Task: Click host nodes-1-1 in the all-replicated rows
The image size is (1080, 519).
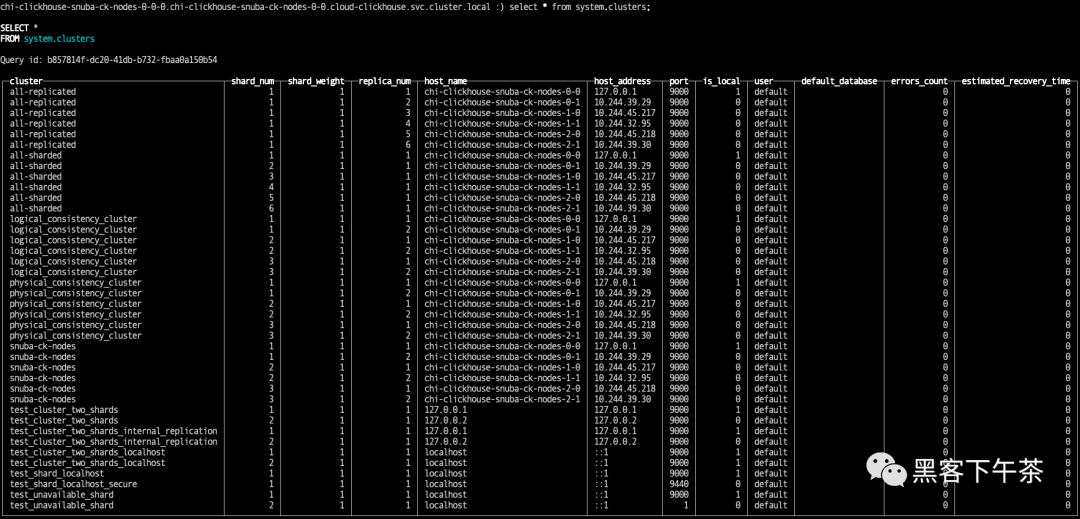Action: (502, 123)
